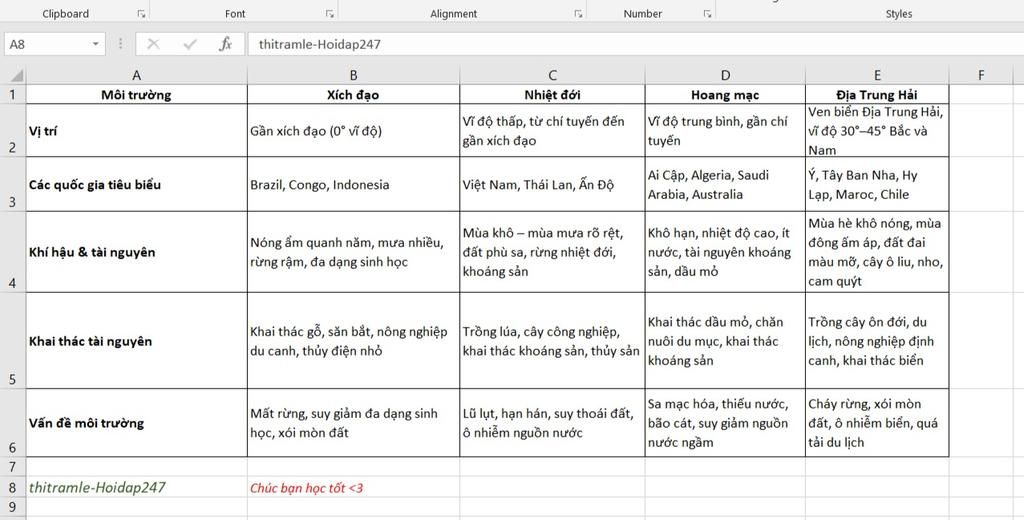Click cell A8 'thitramle-Hoidap247'
This screenshot has height=520, width=1024.
(x=136, y=487)
